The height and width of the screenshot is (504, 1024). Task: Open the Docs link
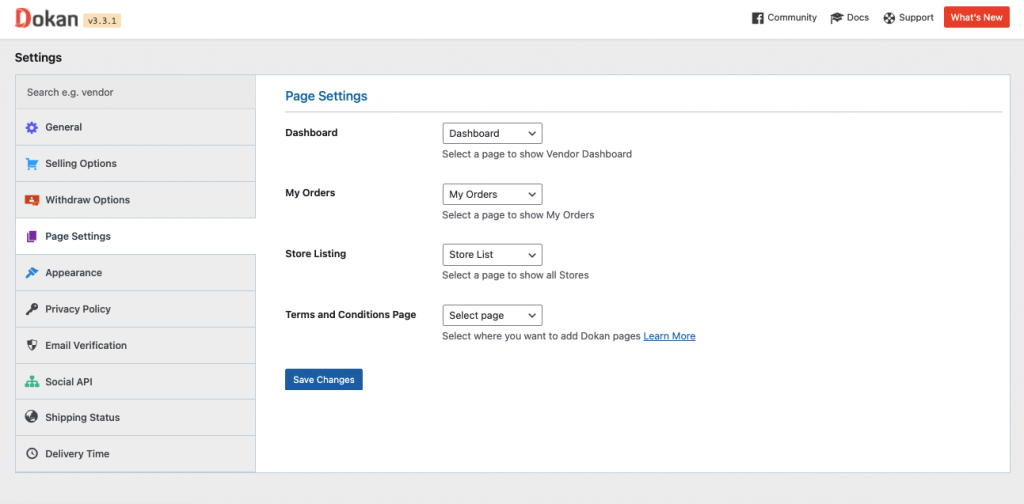850,18
